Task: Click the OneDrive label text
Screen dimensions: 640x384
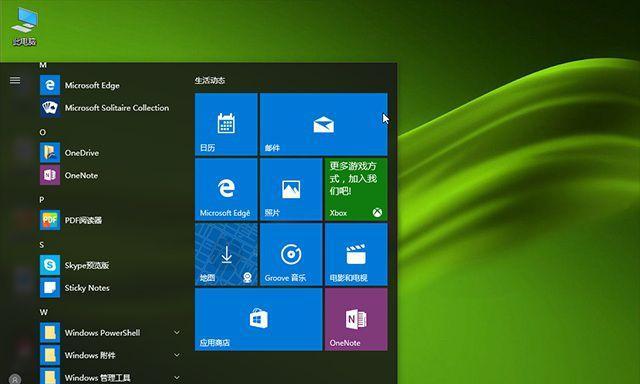Action: coord(82,153)
